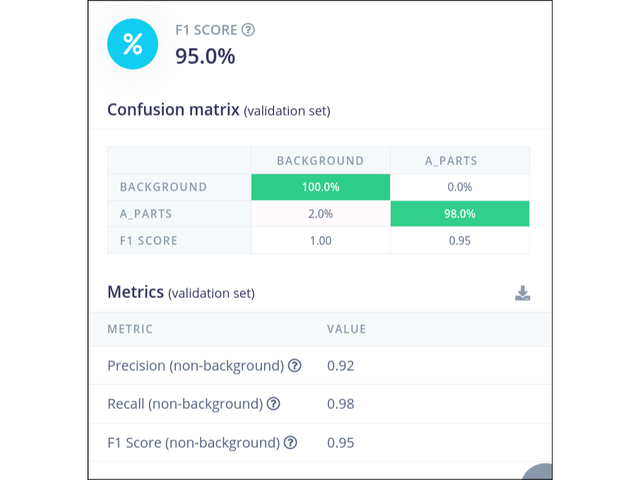This screenshot has width=640, height=480.
Task: Open help for Recall (non-background)
Action: 273,404
